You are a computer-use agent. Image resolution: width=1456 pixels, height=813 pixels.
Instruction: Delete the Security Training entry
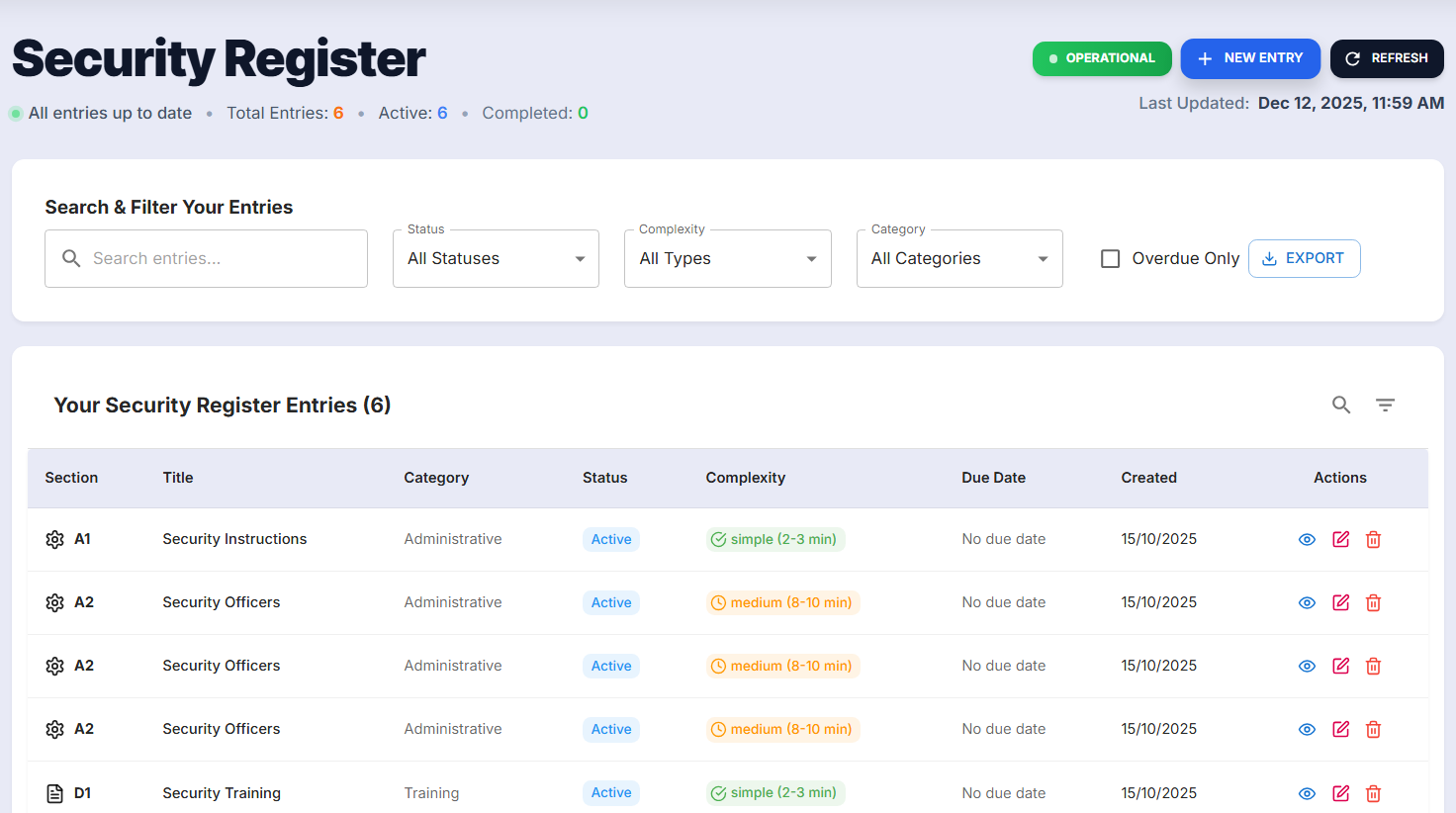point(1373,793)
